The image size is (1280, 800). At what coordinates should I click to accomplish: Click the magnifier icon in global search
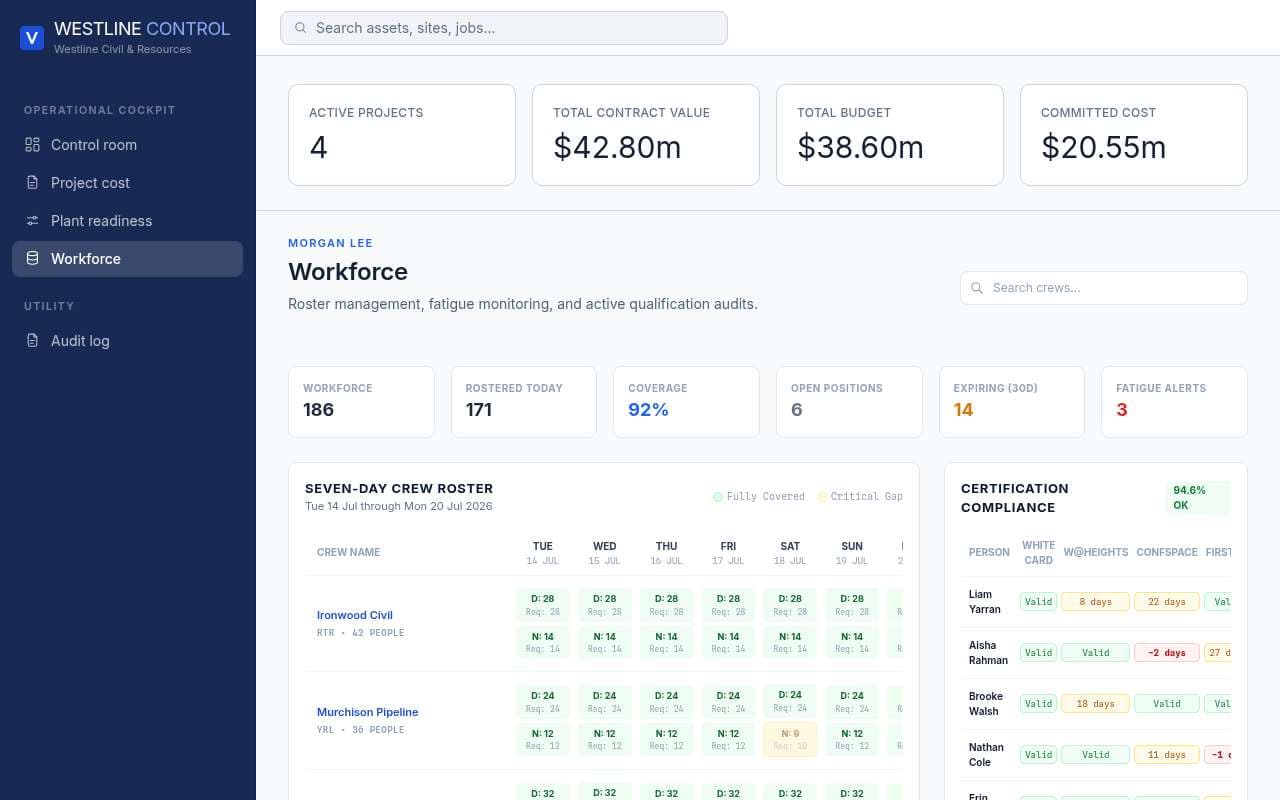click(301, 28)
